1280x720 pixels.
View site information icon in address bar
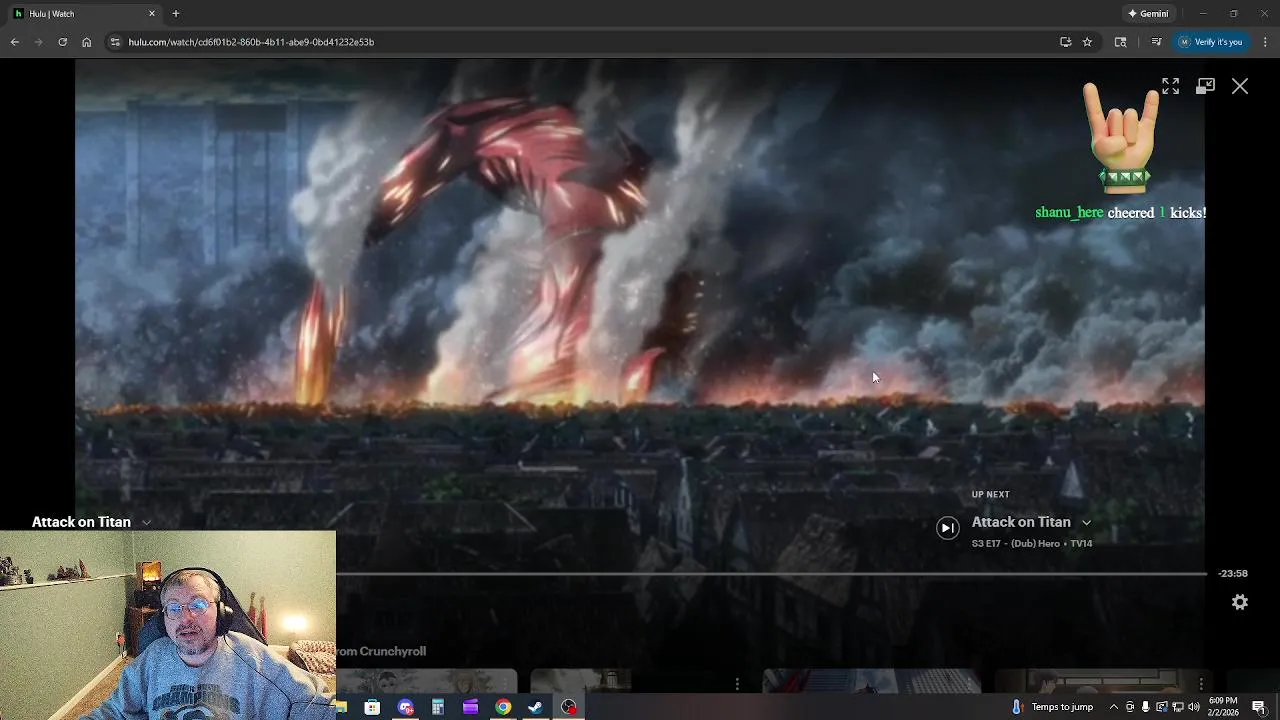coord(115,42)
